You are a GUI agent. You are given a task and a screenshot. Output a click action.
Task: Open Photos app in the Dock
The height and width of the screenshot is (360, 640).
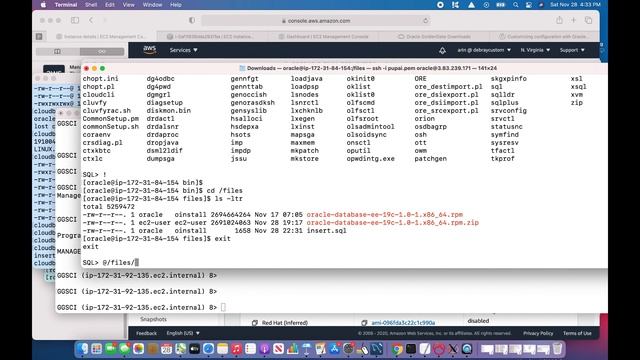[x=138, y=349]
